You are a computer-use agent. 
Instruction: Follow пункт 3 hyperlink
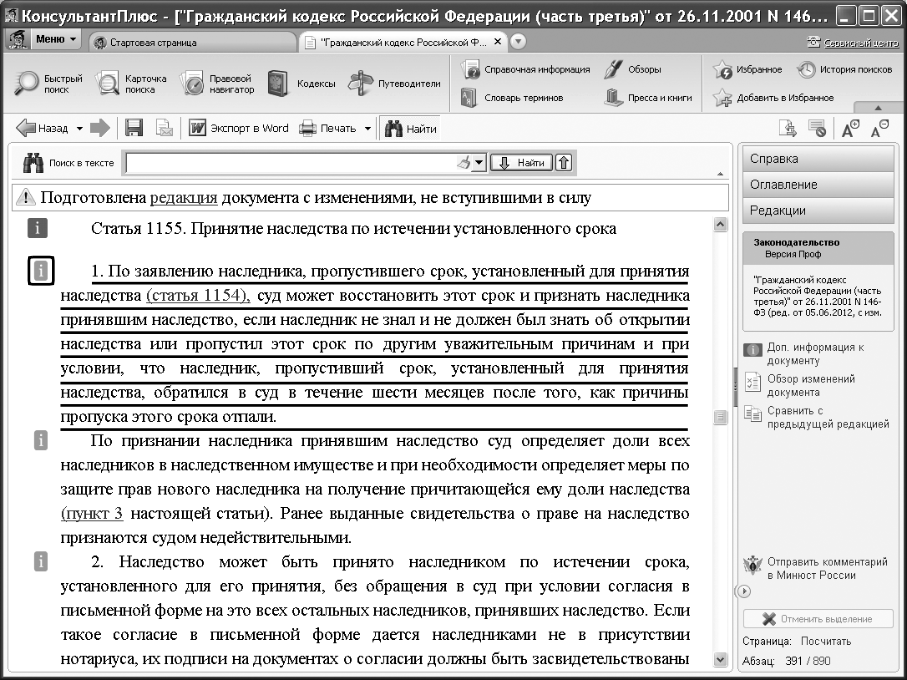tap(92, 513)
